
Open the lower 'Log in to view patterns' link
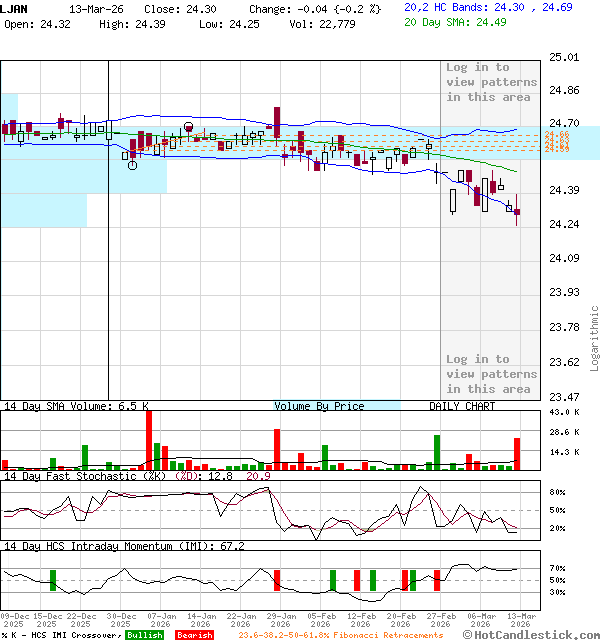(491, 374)
